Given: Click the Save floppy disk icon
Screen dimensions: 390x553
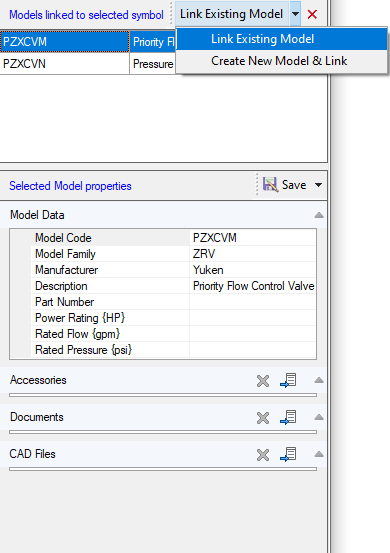Looking at the screenshot, I should [270, 184].
